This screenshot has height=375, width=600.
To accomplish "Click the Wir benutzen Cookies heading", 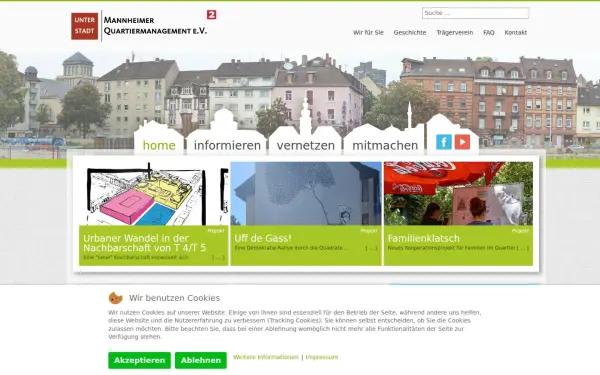I will (x=174, y=298).
